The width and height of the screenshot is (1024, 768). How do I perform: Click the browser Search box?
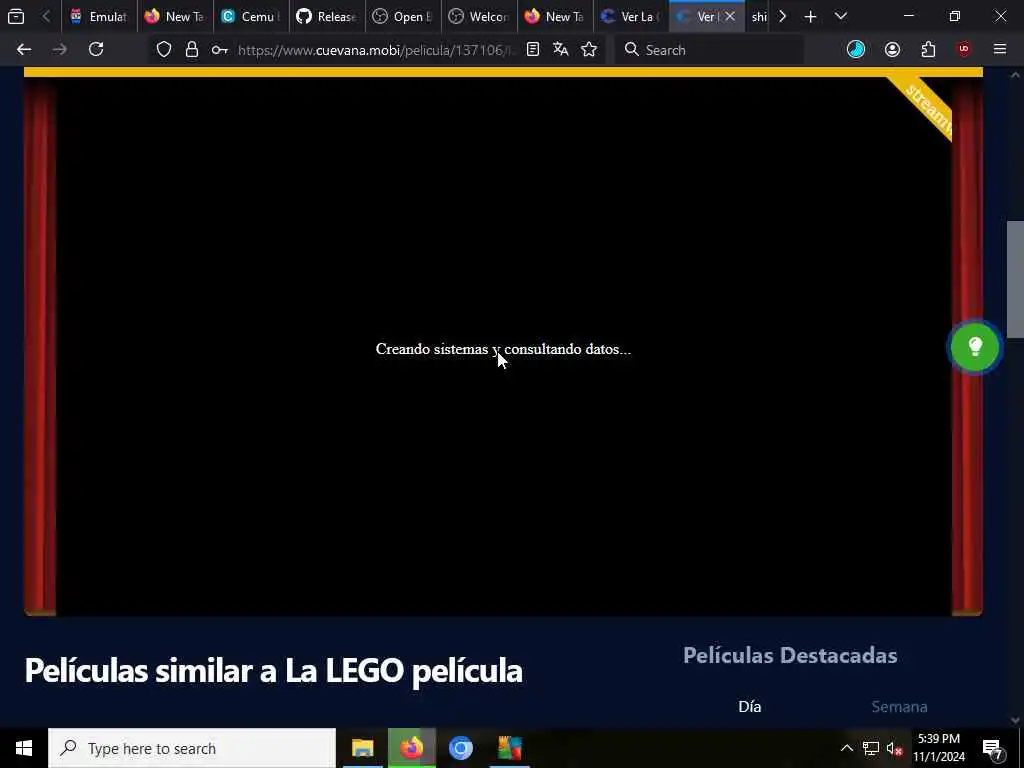pos(709,50)
